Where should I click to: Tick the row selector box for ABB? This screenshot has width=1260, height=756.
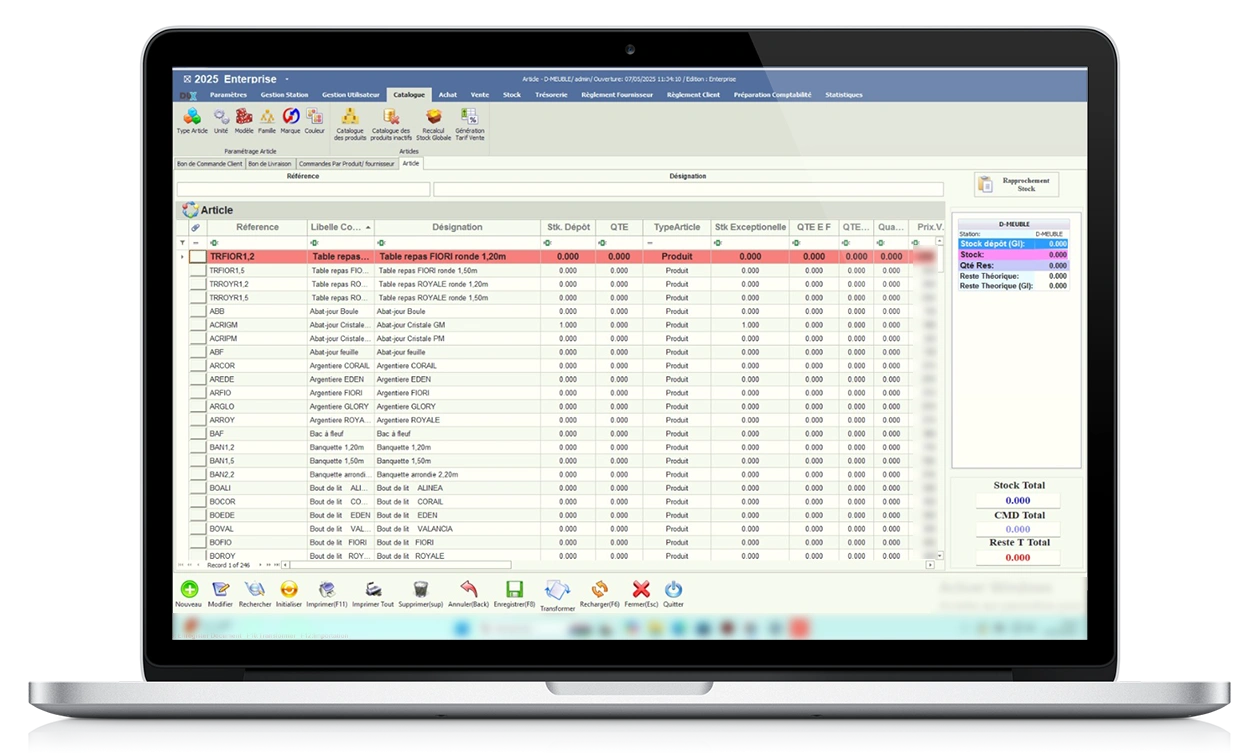[198, 311]
